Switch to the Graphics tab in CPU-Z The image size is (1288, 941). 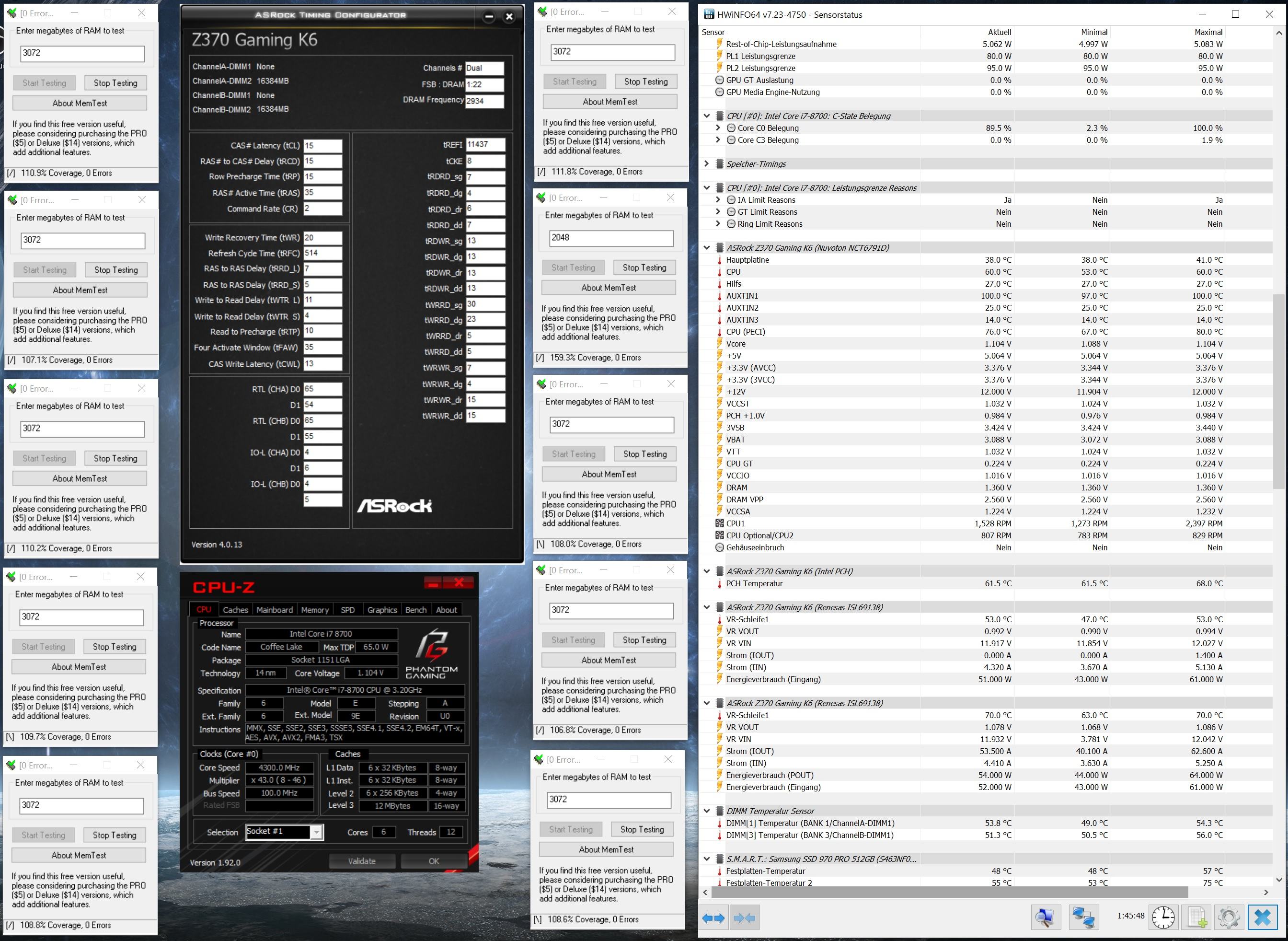[382, 609]
